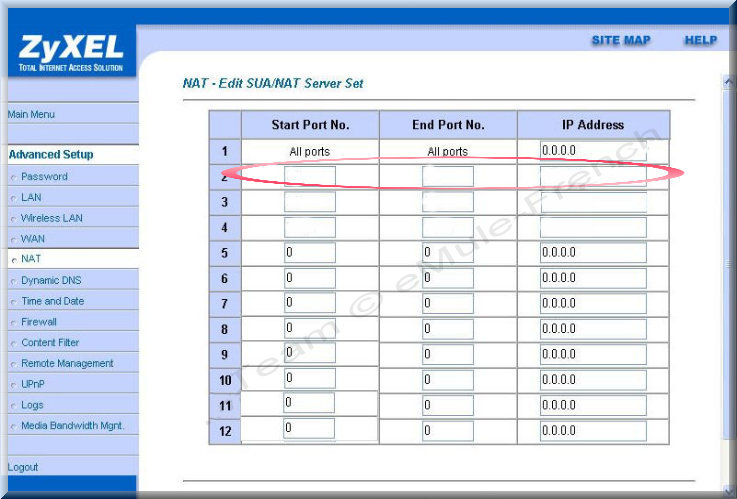Focus IP Address field in row 4

593,227
